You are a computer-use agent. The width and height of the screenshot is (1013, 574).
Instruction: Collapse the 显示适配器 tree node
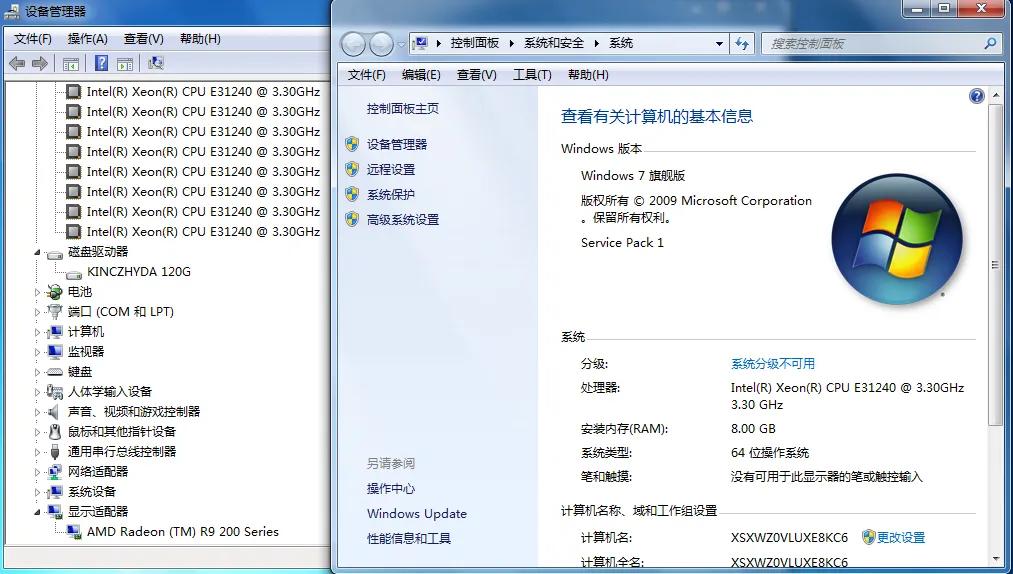coord(37,513)
